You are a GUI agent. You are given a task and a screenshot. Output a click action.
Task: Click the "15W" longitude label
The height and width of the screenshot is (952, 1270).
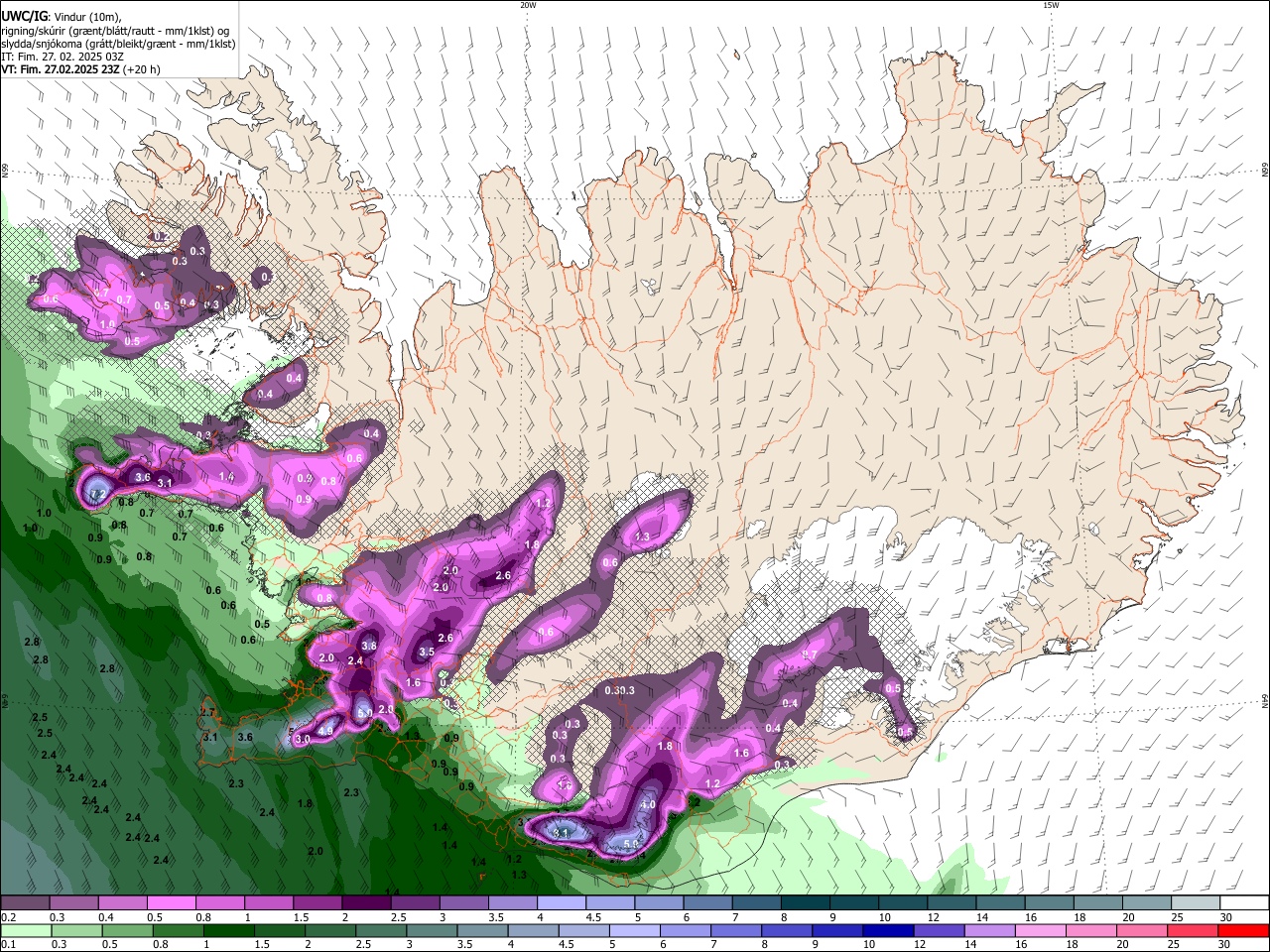point(1051,5)
